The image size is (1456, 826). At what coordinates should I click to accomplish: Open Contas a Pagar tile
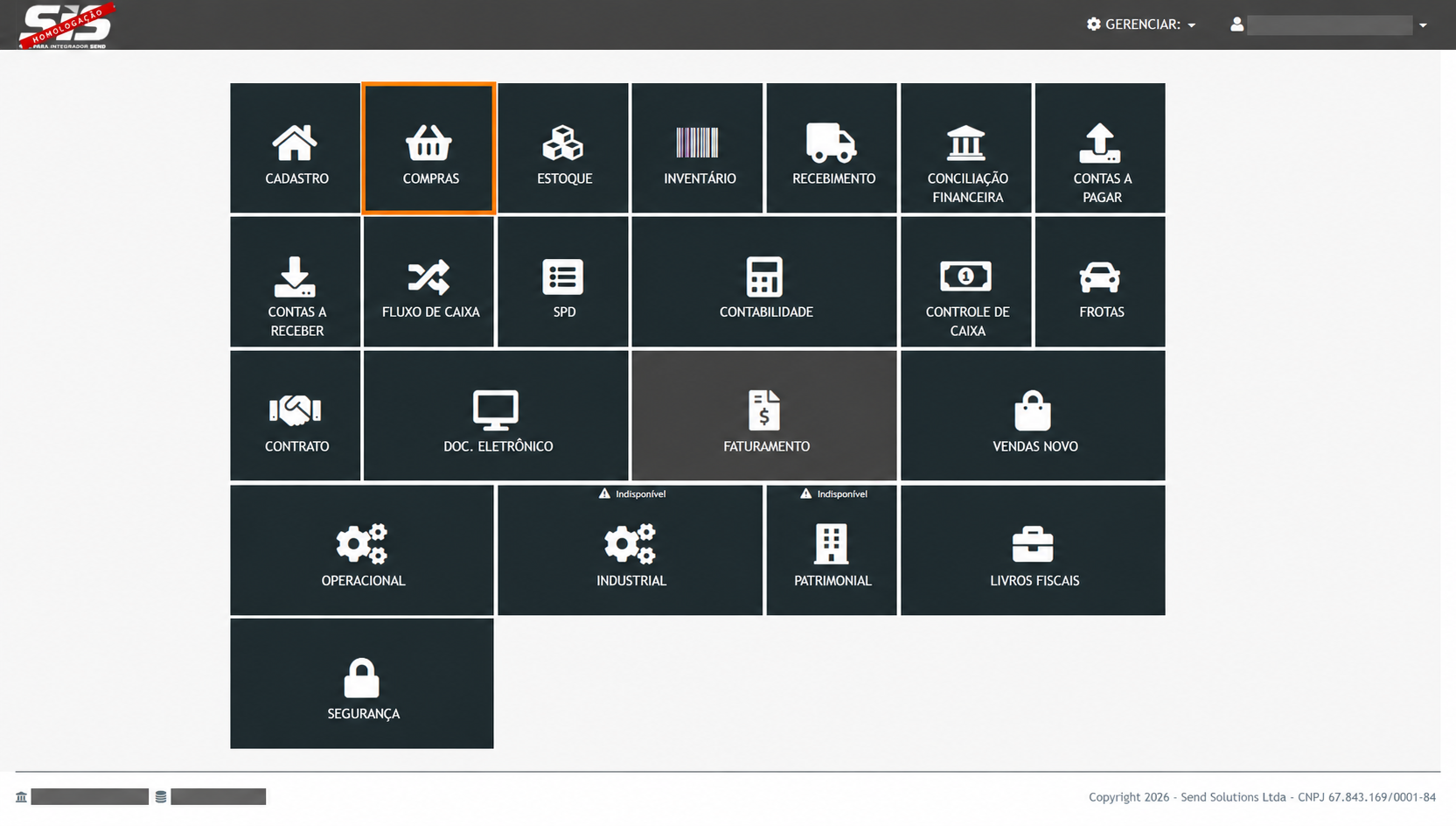[1100, 148]
